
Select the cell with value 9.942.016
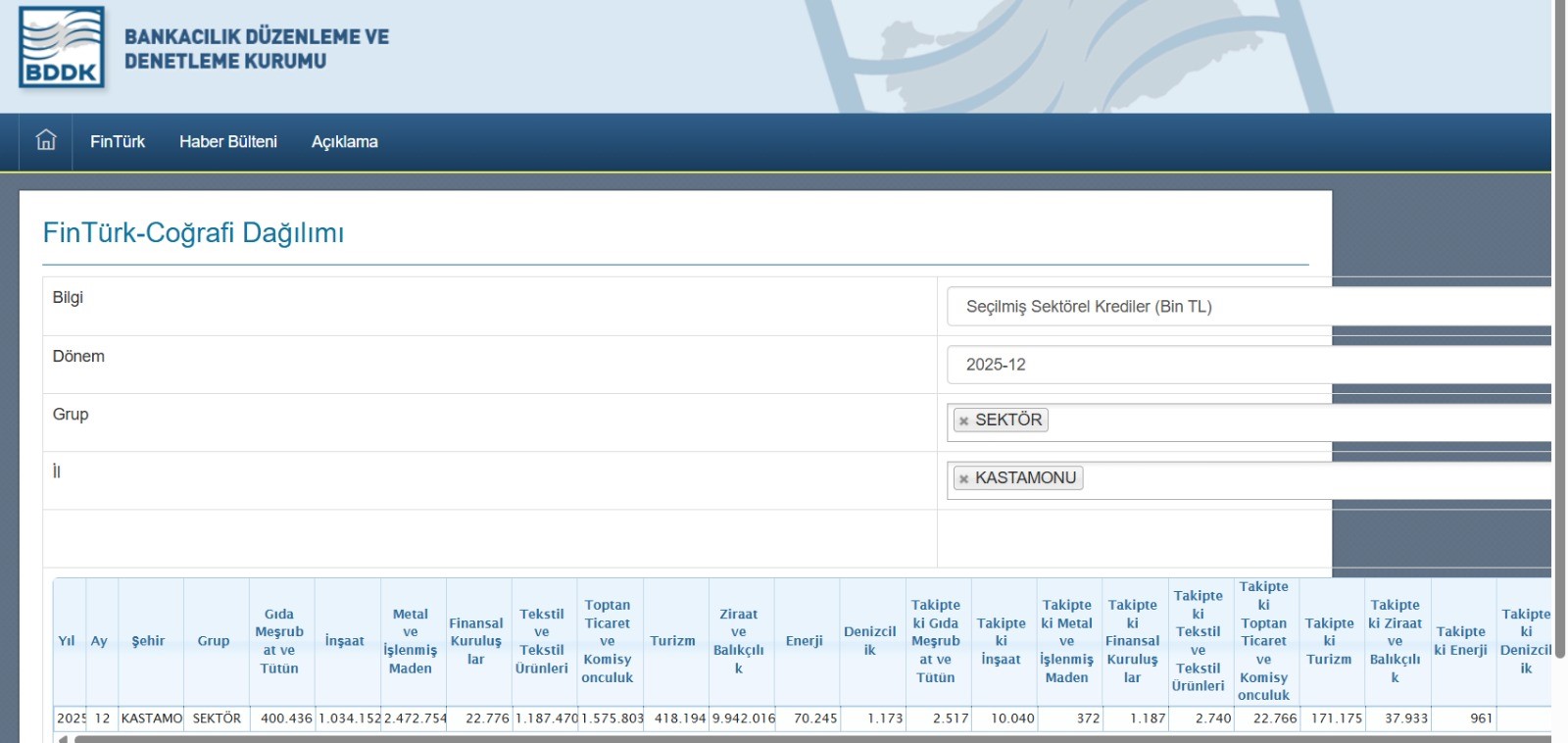(x=743, y=718)
